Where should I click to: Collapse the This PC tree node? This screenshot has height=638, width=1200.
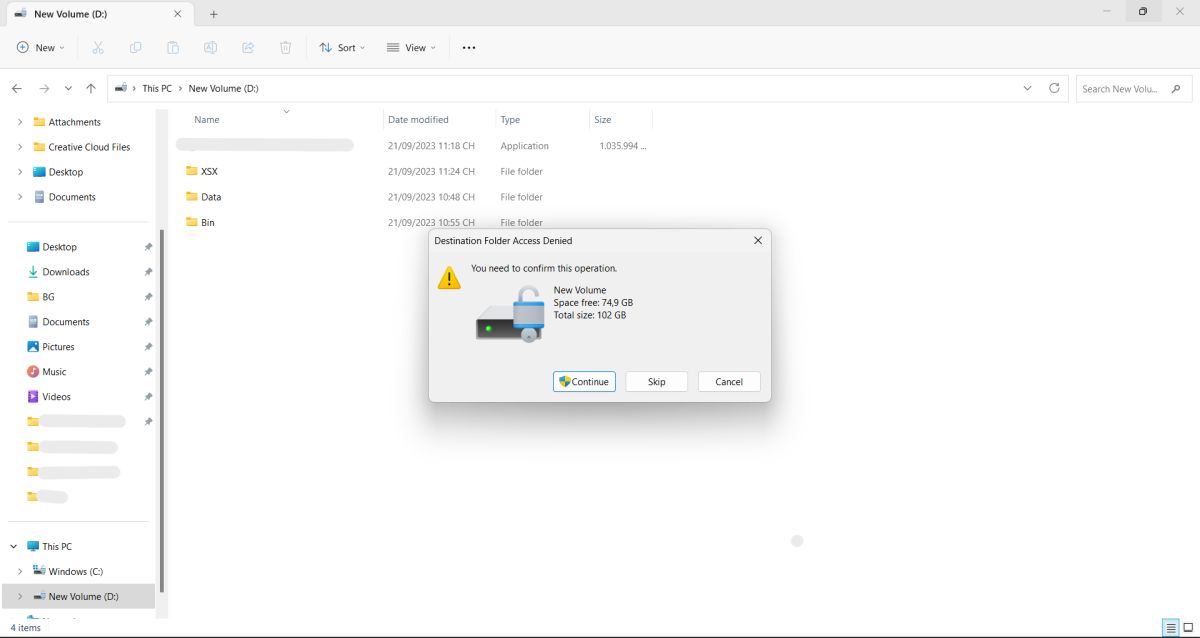pyautogui.click(x=13, y=547)
